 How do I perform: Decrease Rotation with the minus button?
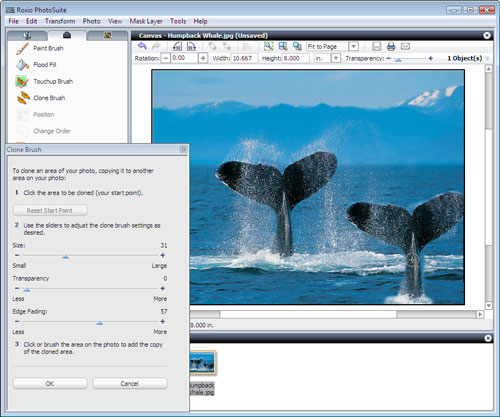tap(166, 58)
